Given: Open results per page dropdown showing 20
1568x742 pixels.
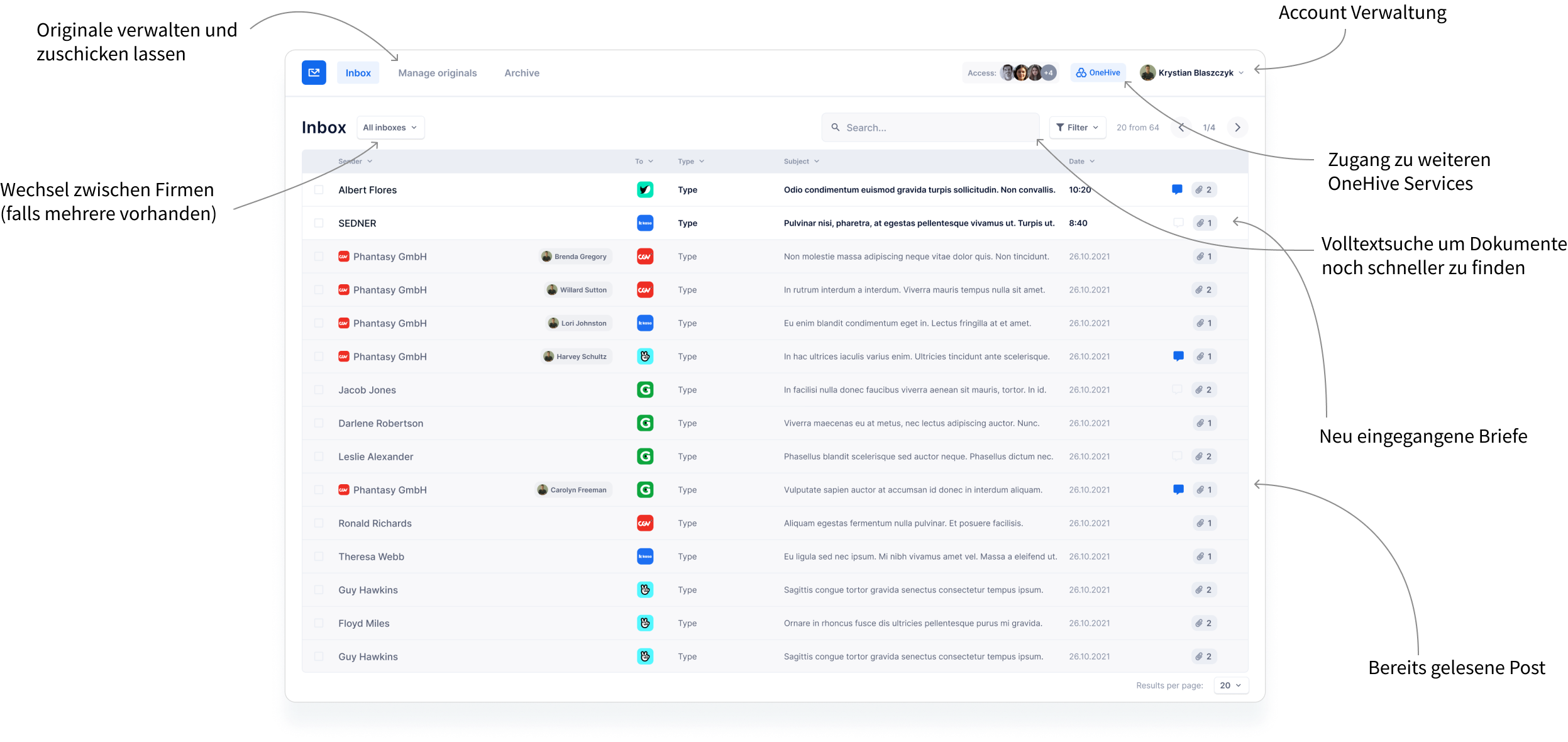Looking at the screenshot, I should point(1230,685).
